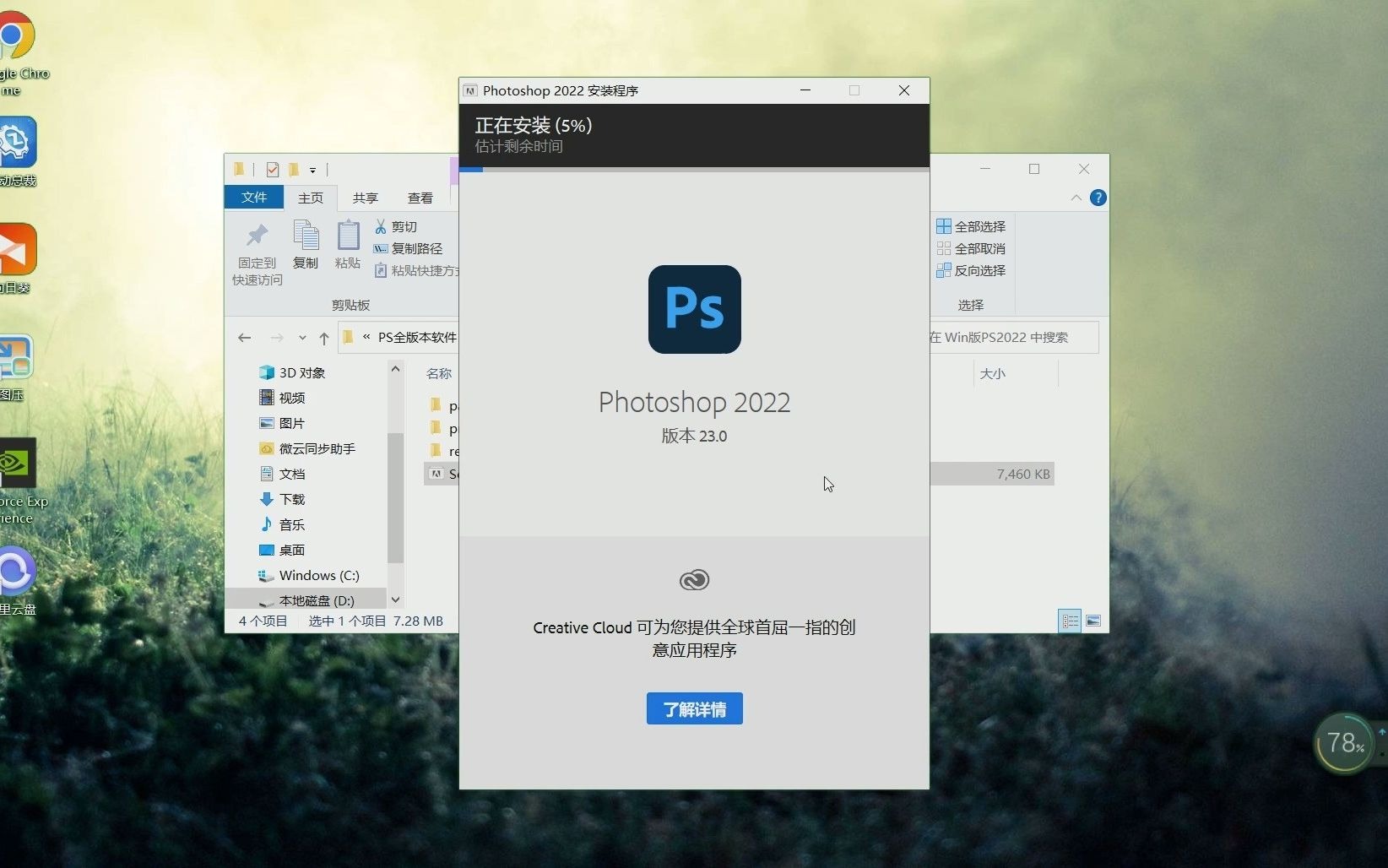
Task: Select 下载 in navigation pane
Action: pyautogui.click(x=282, y=499)
